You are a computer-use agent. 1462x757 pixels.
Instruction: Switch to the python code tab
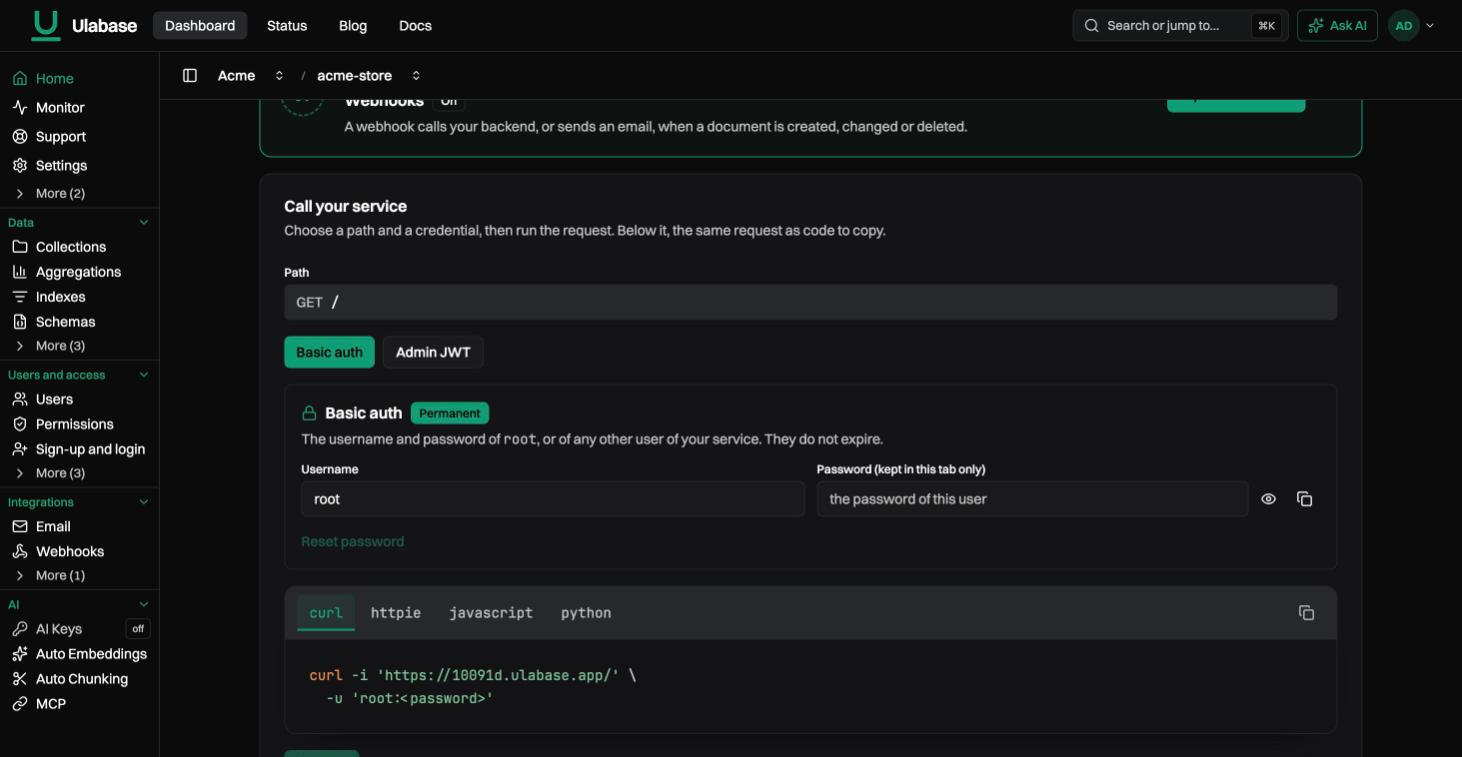click(586, 613)
